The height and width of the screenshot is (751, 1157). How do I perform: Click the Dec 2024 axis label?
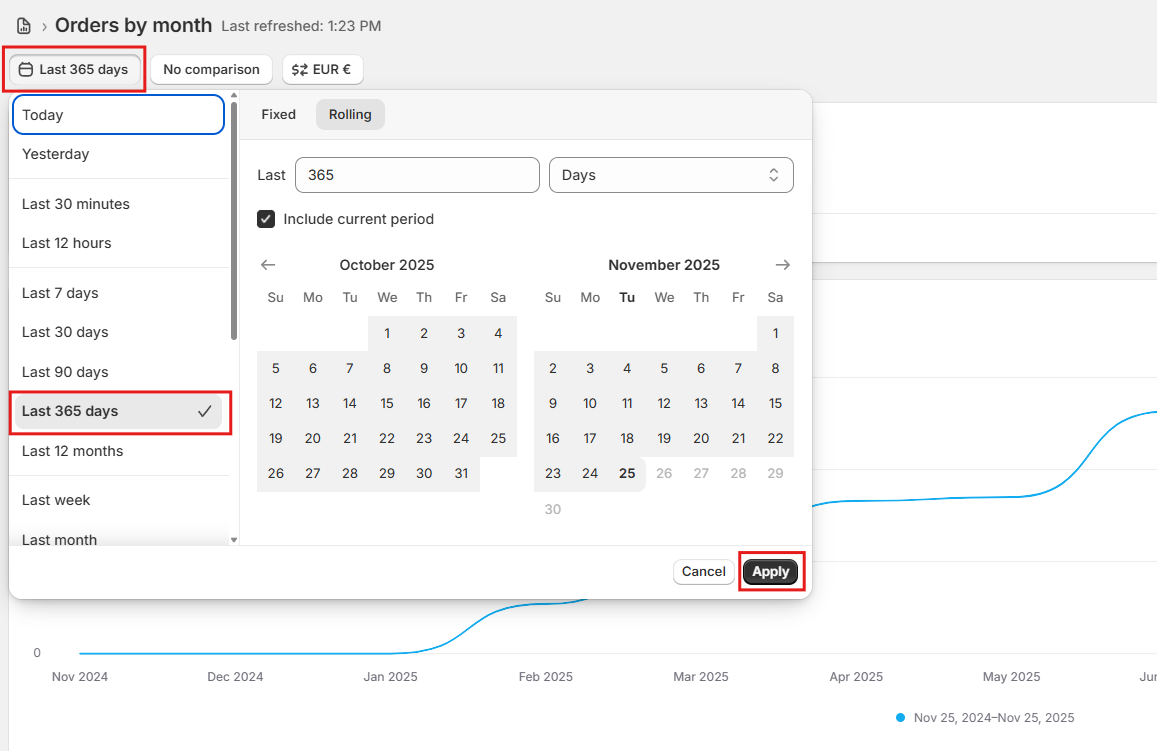(235, 676)
